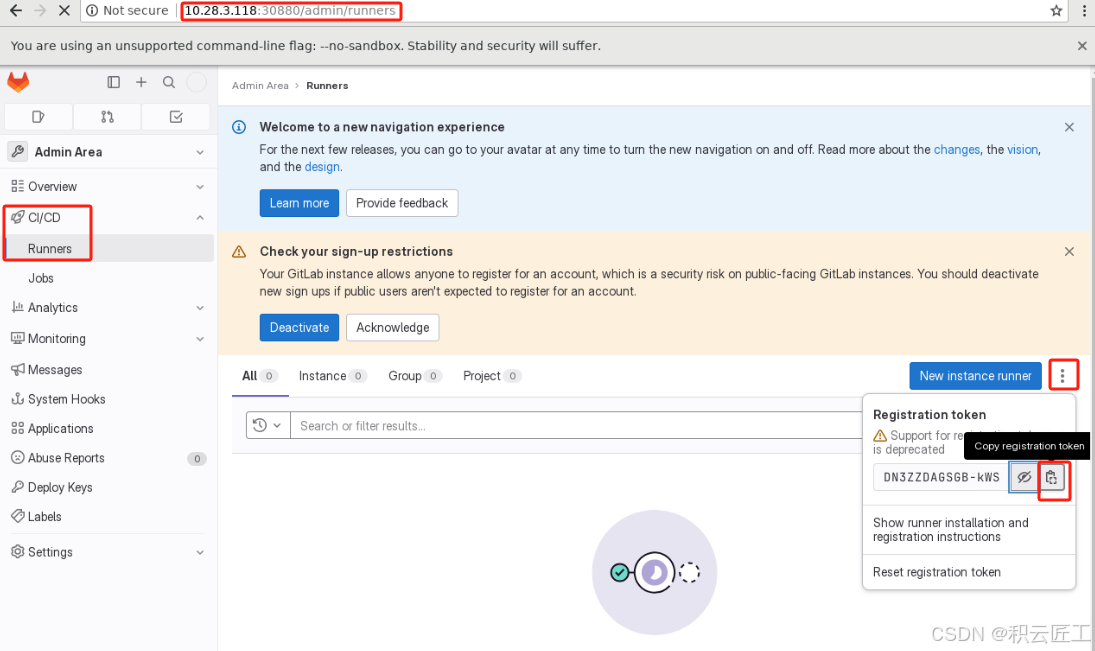
Task: Follow the vision link
Action: [1022, 149]
